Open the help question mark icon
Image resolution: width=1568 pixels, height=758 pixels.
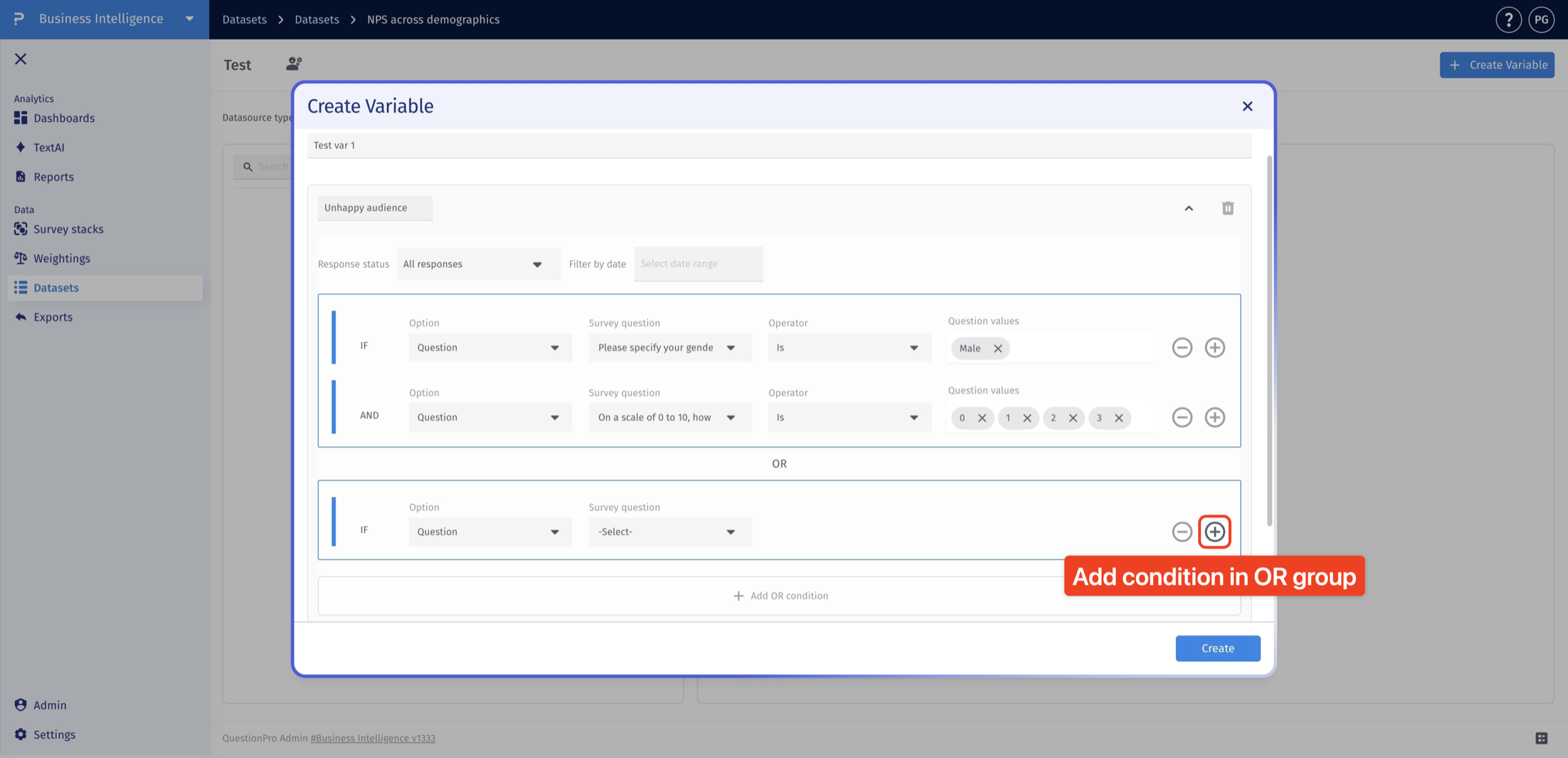click(x=1508, y=19)
